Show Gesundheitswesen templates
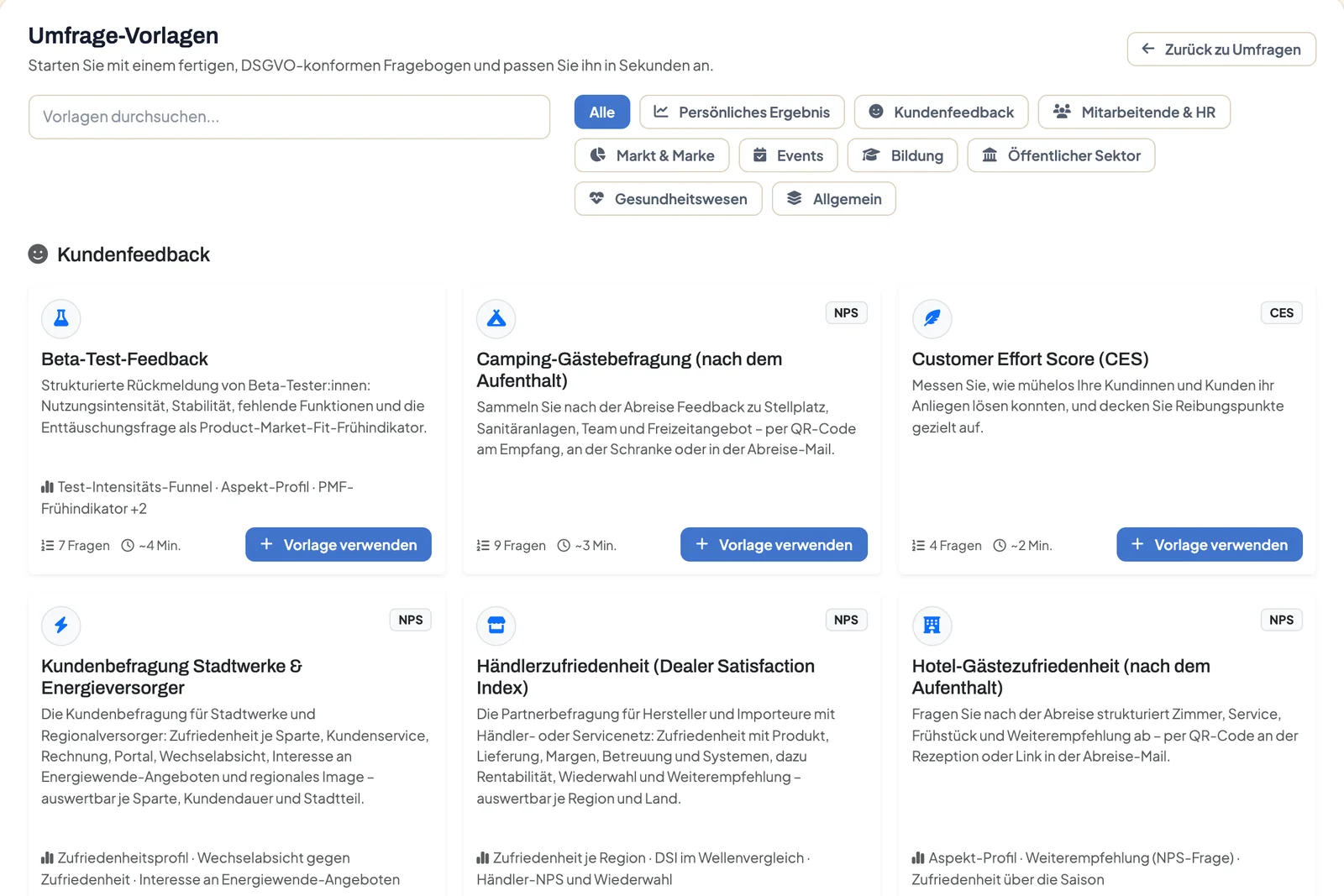The width and height of the screenshot is (1344, 896). (668, 199)
